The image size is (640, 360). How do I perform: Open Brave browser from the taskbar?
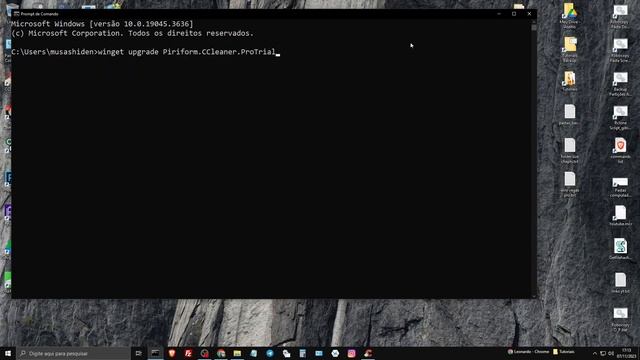pos(172,353)
